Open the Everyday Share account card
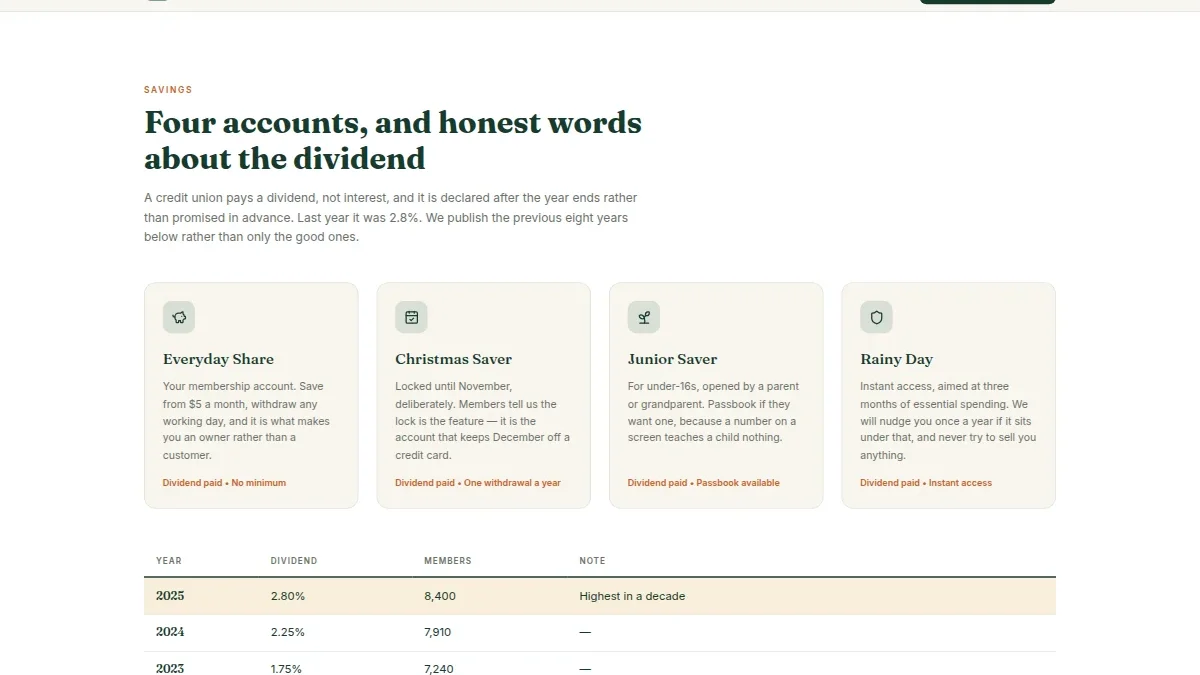The width and height of the screenshot is (1200, 675). click(251, 395)
